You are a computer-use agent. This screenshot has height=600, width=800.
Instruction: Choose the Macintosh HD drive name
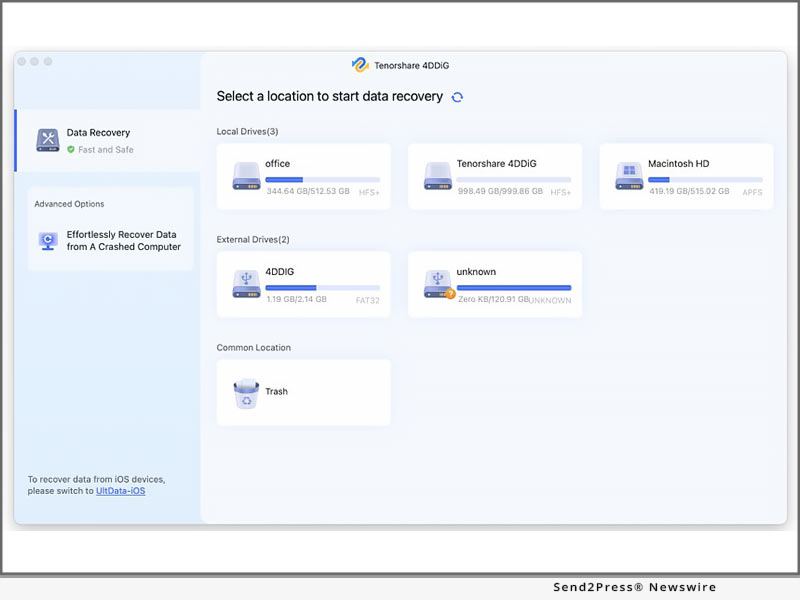click(679, 164)
